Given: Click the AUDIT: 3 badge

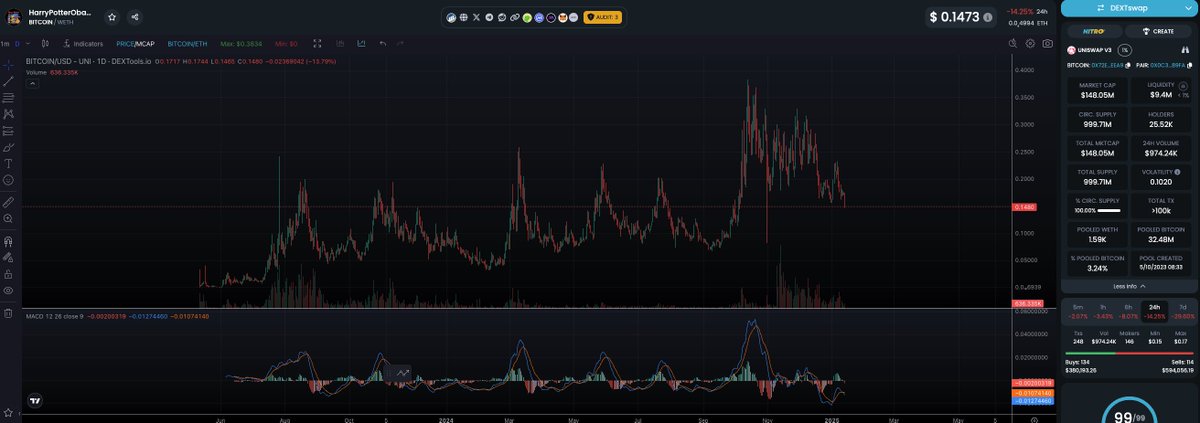Looking at the screenshot, I should [602, 17].
